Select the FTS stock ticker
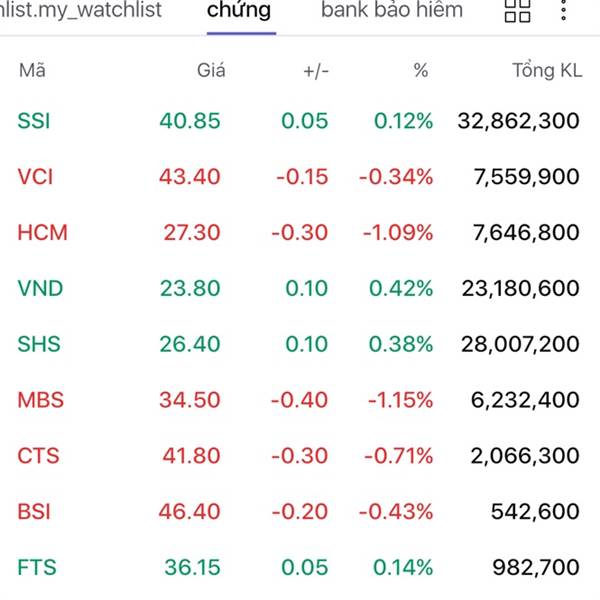The height and width of the screenshot is (600, 600). click(36, 568)
